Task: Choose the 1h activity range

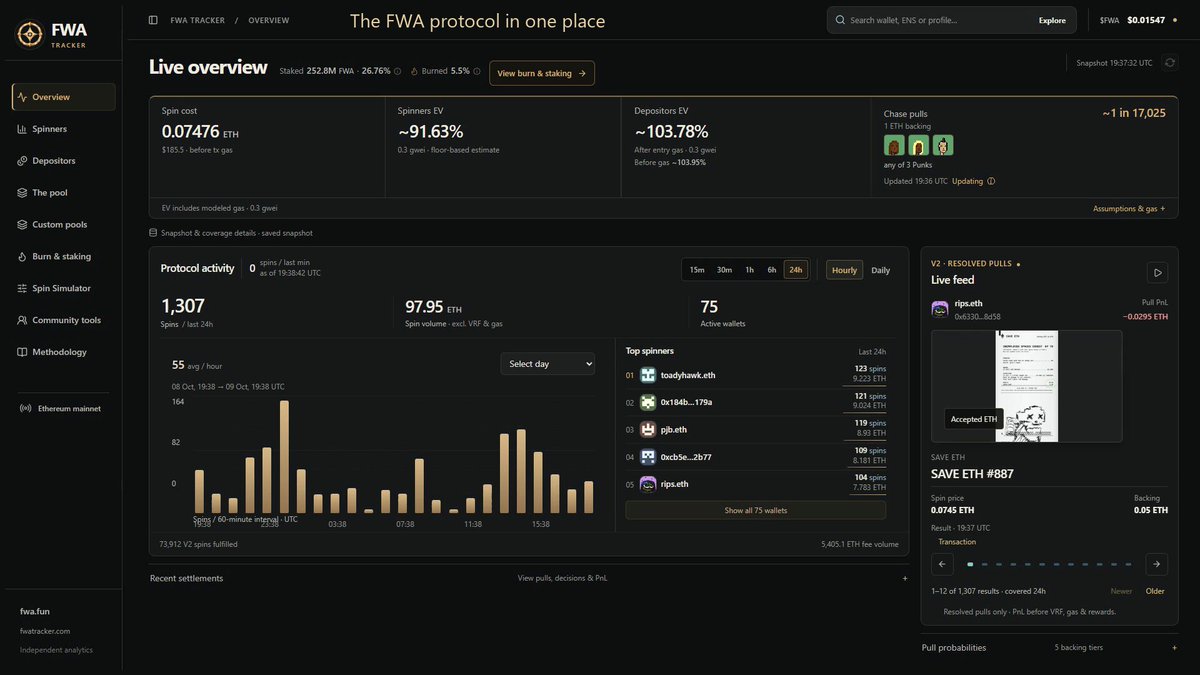Action: pos(749,270)
